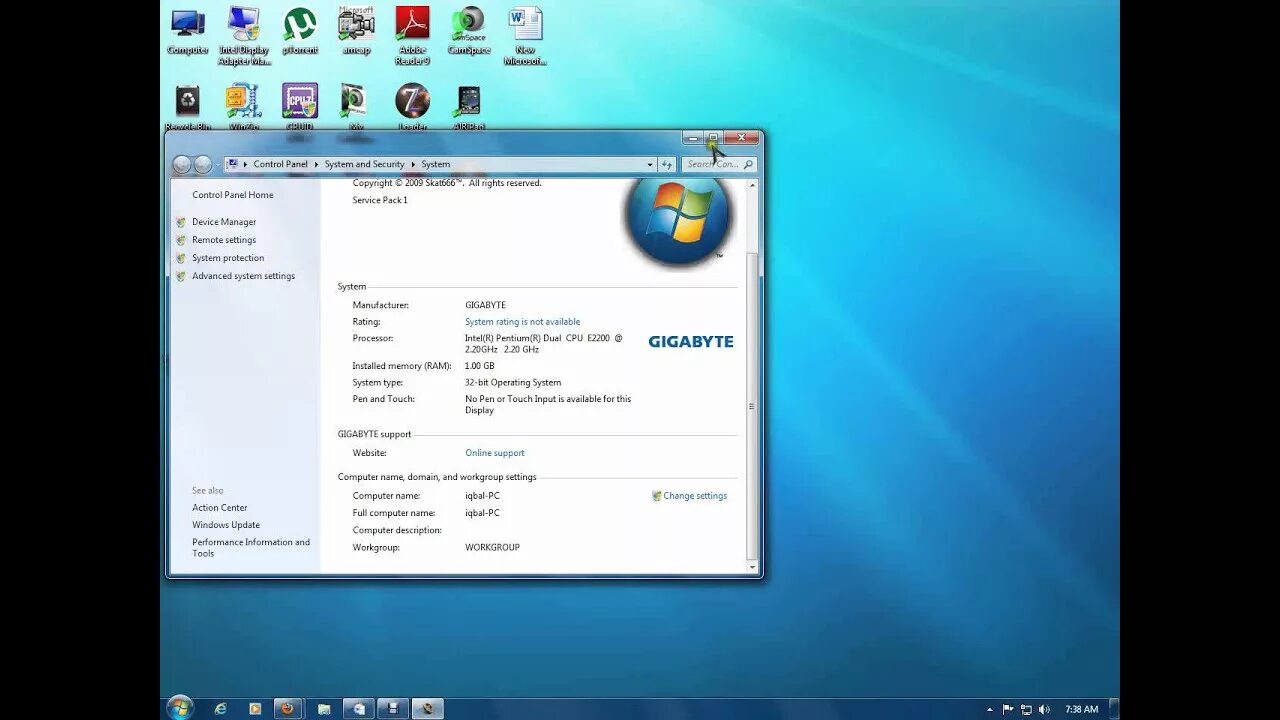Open the CamSpace desktop shortcut
Screen dimensions: 1280x720
[x=468, y=32]
